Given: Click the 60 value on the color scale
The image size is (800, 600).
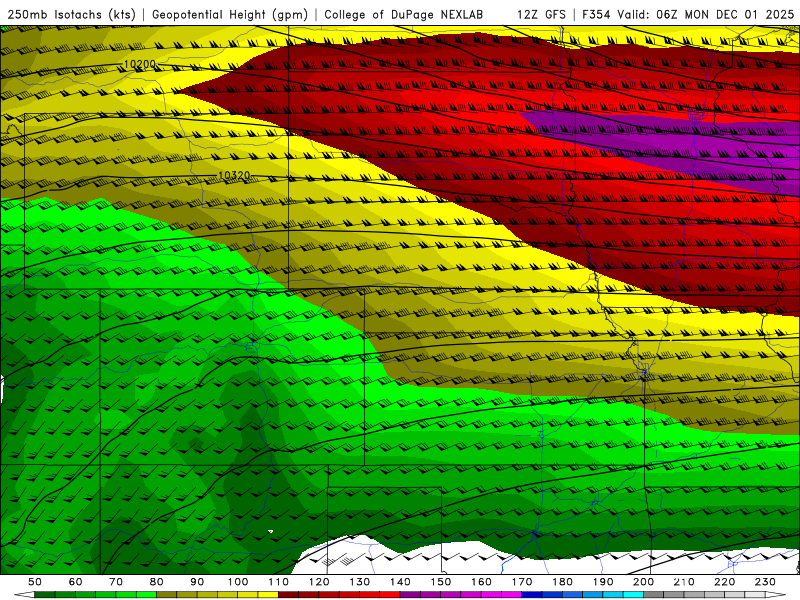Looking at the screenshot, I should [75, 582].
